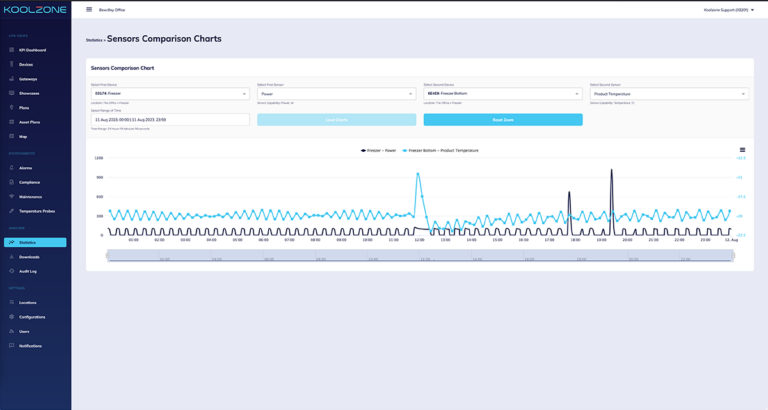Click the chart time range navigator bar
This screenshot has height=410, width=768.
(x=420, y=256)
